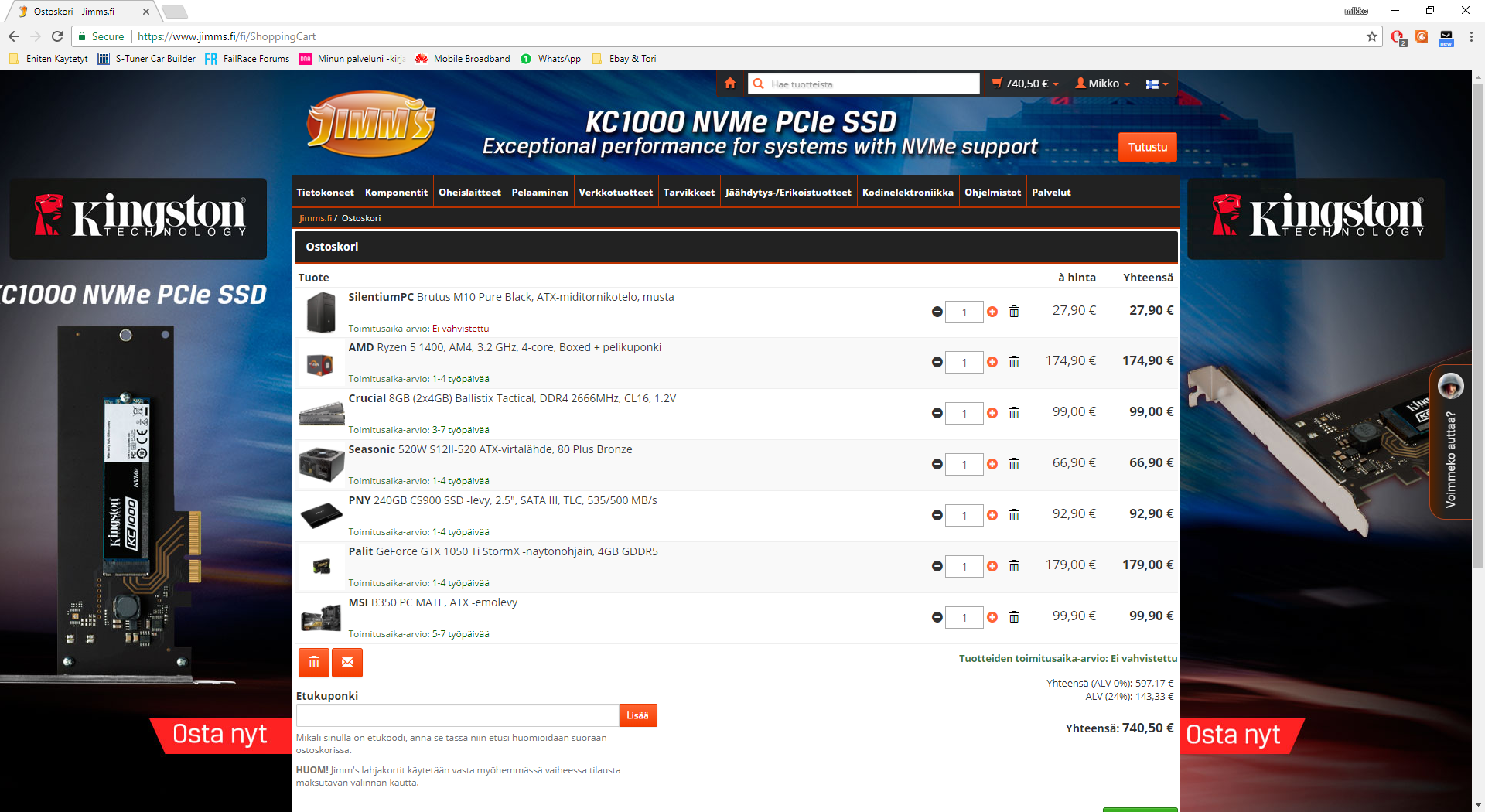Remove Palit GeForce GTX 1050 Ti item
The height and width of the screenshot is (812, 1485).
tap(1014, 567)
